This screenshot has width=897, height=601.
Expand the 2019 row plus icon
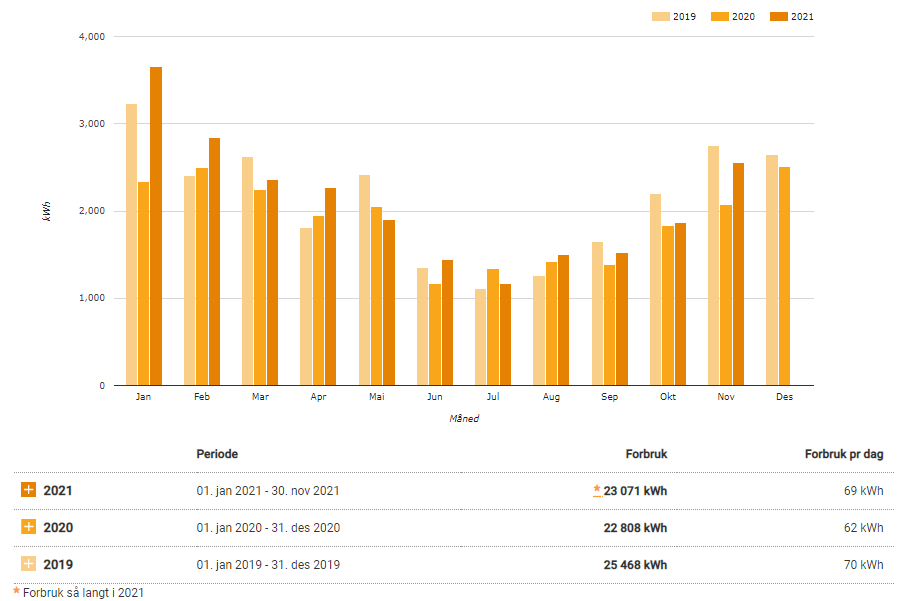coord(28,564)
